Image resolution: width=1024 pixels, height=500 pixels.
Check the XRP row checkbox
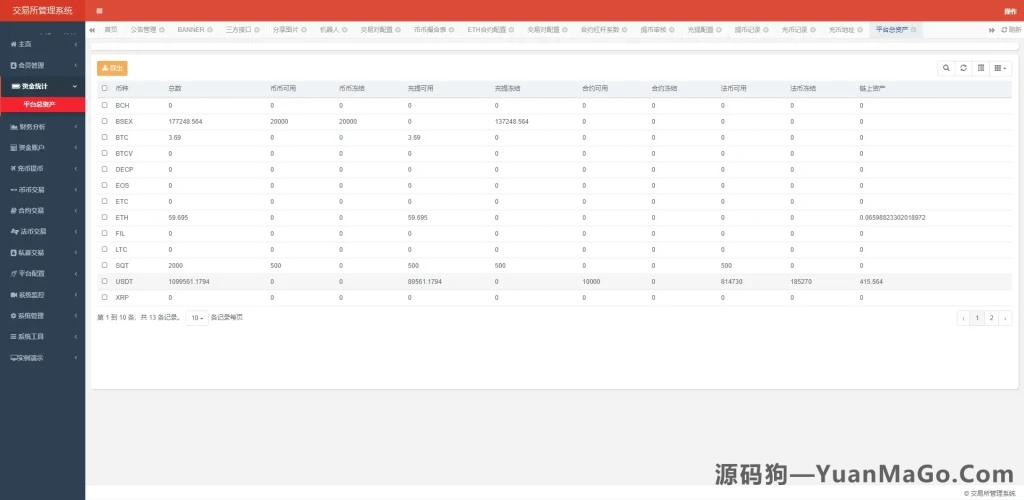104,298
